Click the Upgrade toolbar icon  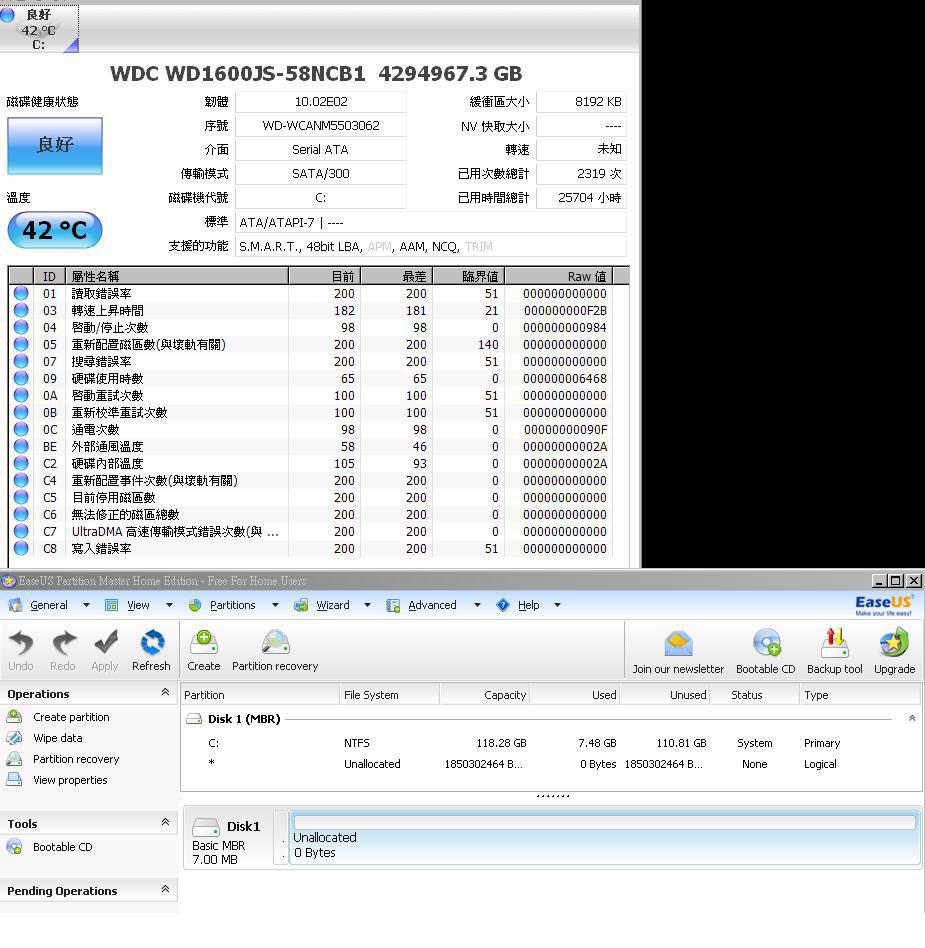(894, 643)
